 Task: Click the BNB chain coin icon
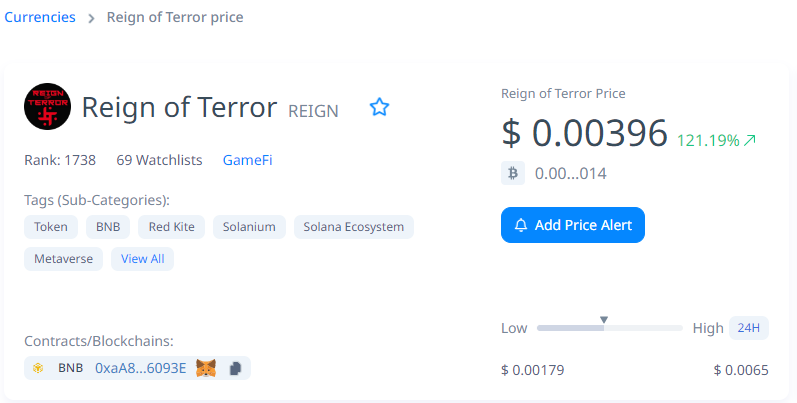click(38, 368)
